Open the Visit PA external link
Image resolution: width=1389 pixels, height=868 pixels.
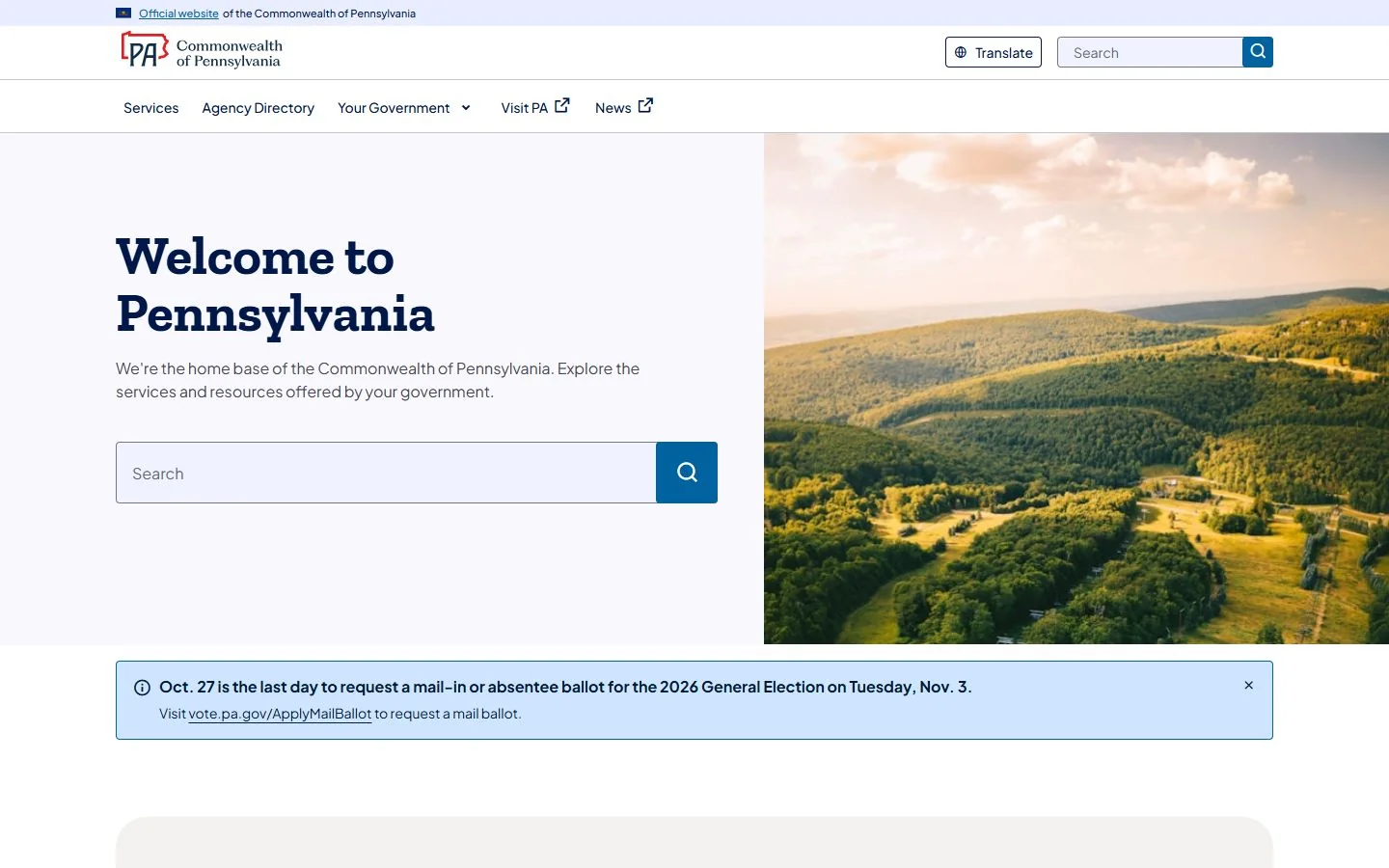(535, 107)
